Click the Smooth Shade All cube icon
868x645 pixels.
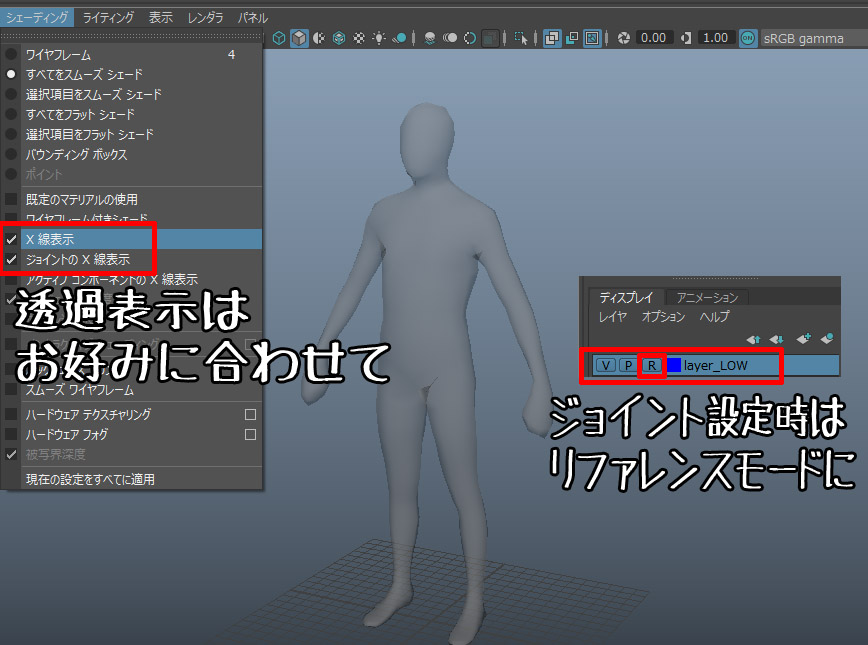click(x=299, y=38)
